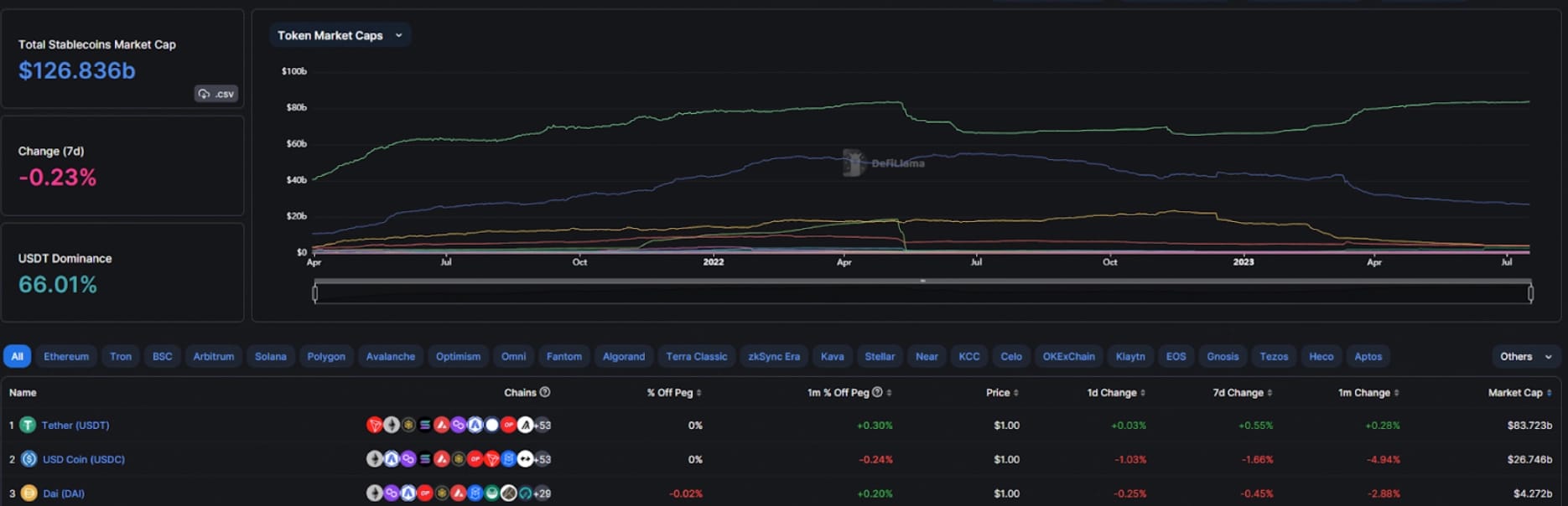Image resolution: width=1568 pixels, height=506 pixels.
Task: Choose the Polygon chain filter
Action: point(326,356)
